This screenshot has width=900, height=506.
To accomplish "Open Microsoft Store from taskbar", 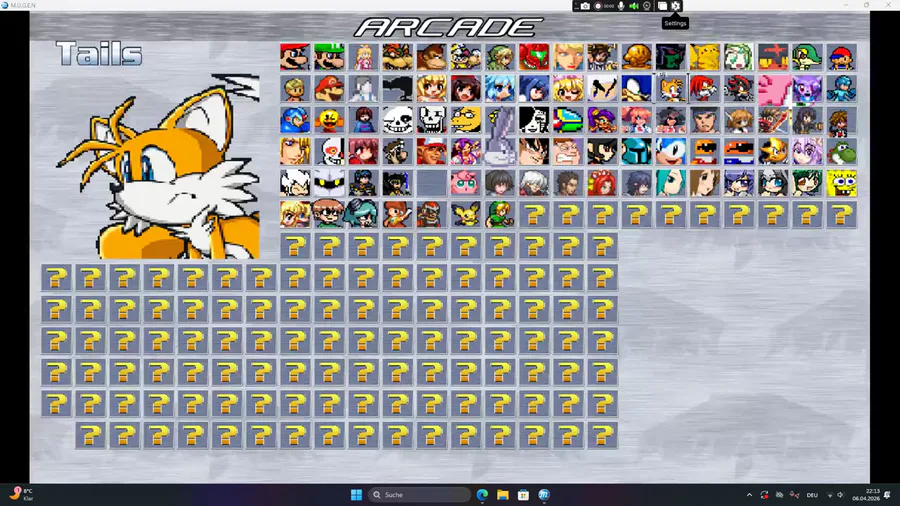I will [x=523, y=495].
